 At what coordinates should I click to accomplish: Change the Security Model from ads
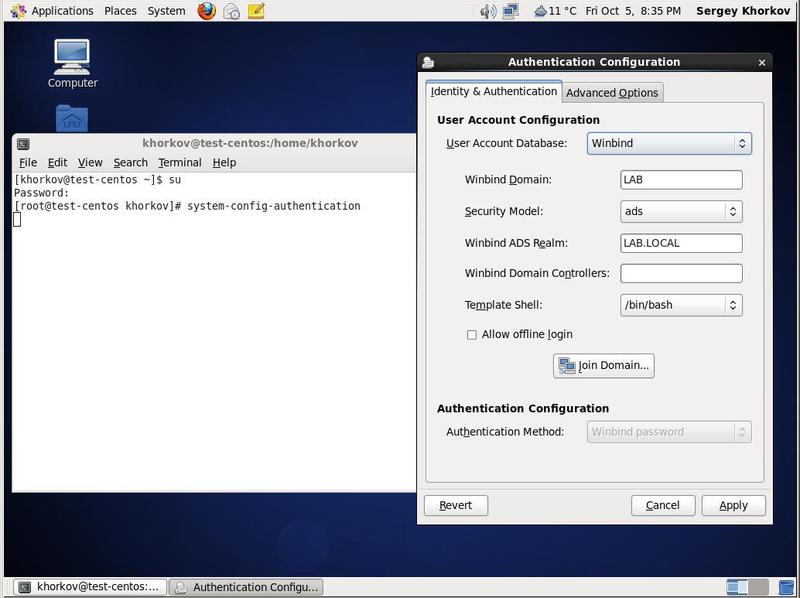681,211
